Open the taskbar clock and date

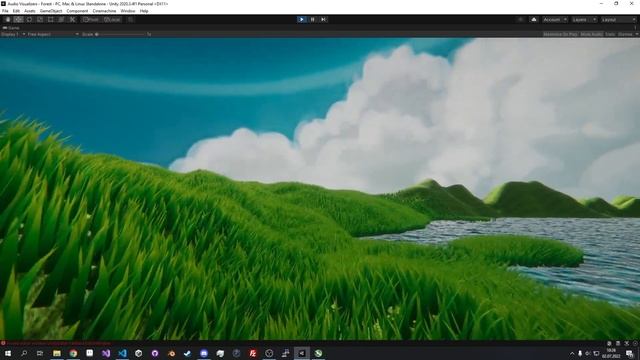tap(611, 353)
